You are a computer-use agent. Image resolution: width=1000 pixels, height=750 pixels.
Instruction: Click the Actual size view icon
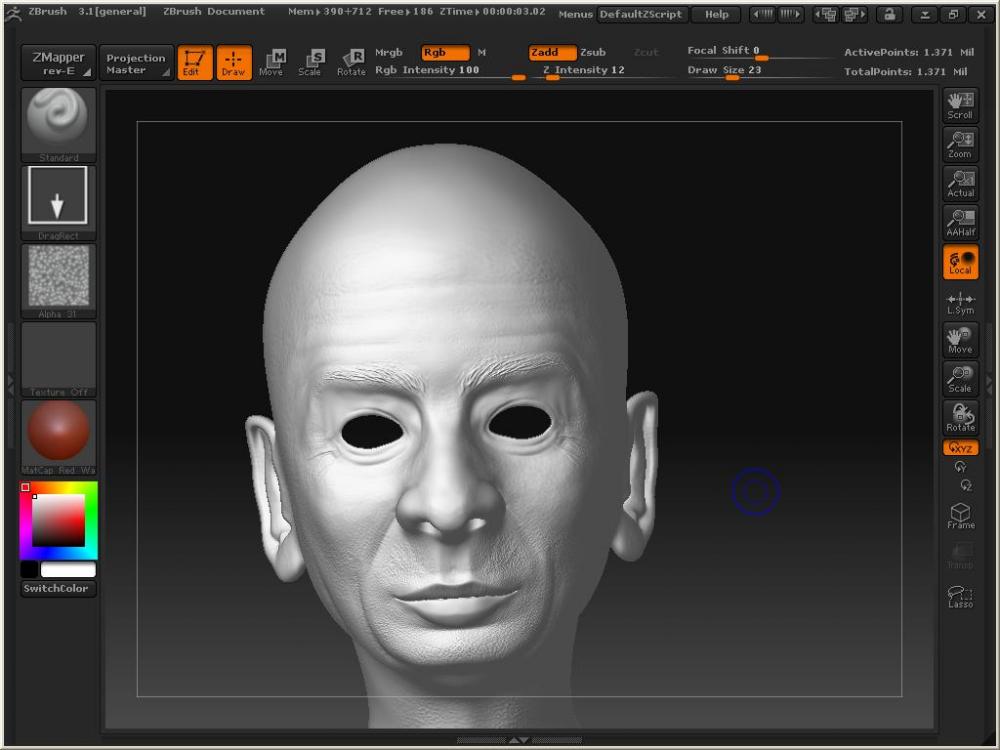(960, 184)
